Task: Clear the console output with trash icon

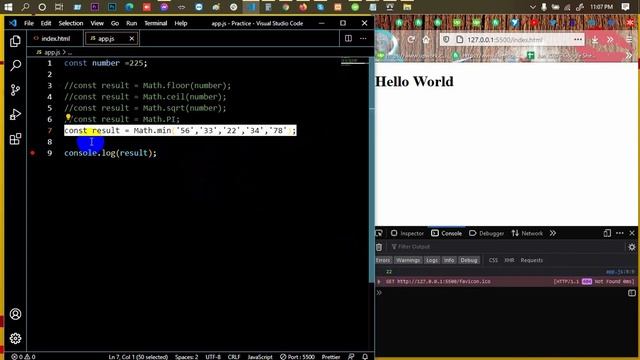Action: click(x=379, y=247)
